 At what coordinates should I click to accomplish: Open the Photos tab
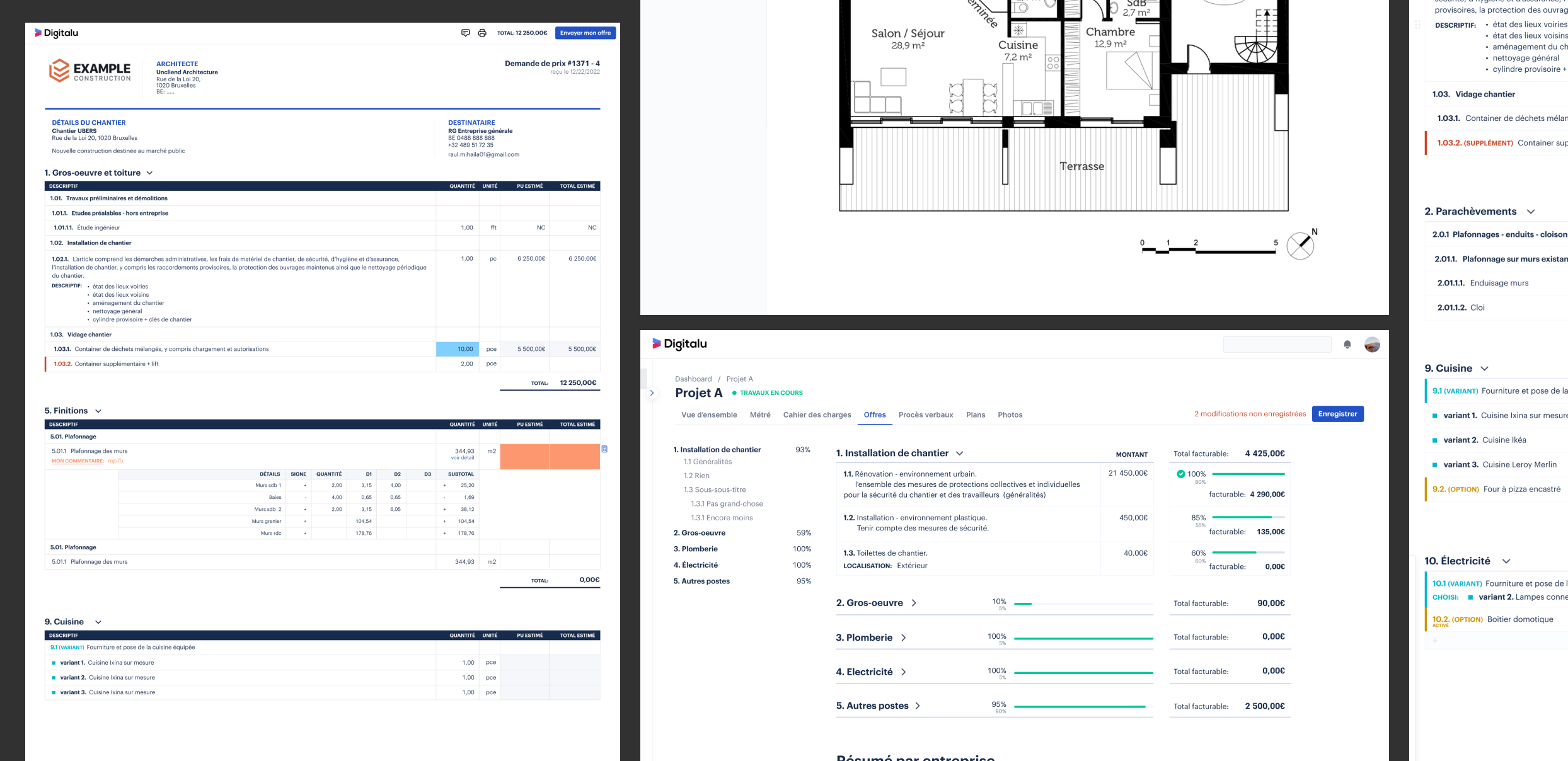1010,415
